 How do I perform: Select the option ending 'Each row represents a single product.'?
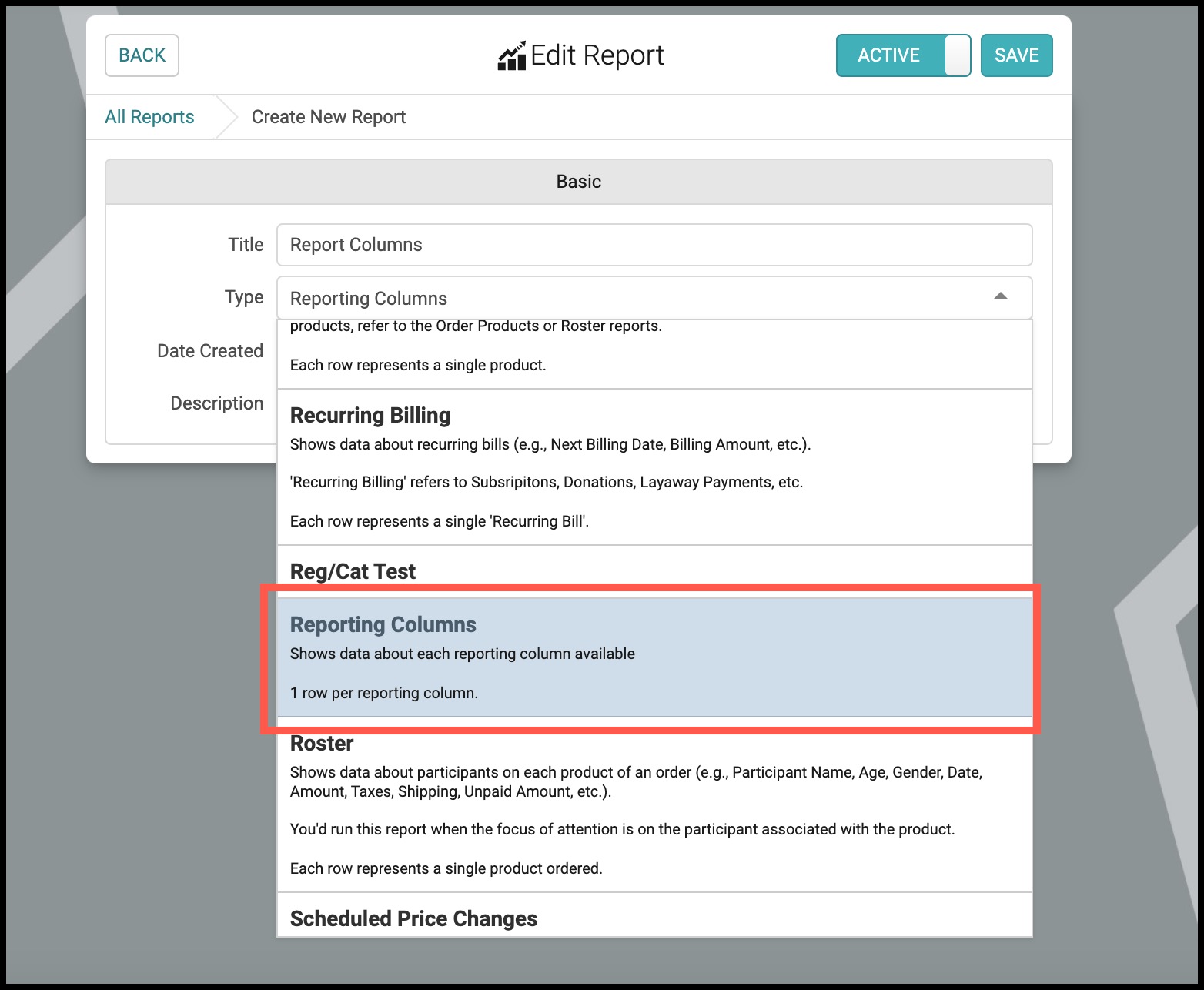(654, 354)
